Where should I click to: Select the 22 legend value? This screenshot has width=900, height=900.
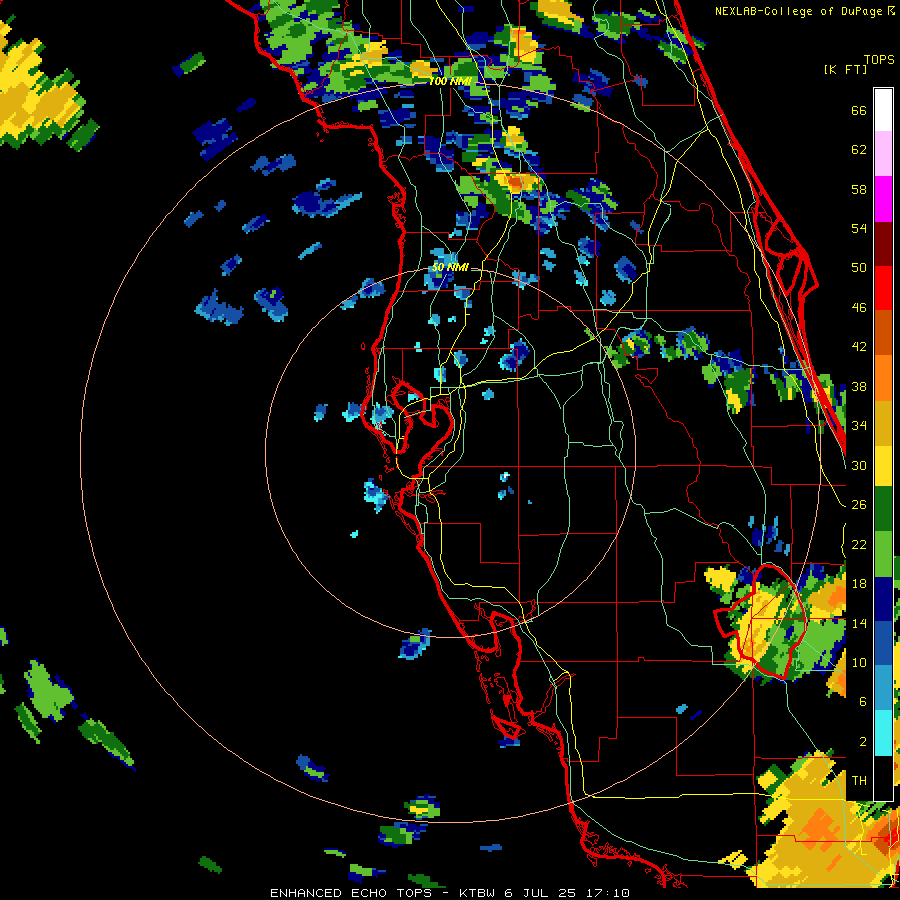coord(859,544)
